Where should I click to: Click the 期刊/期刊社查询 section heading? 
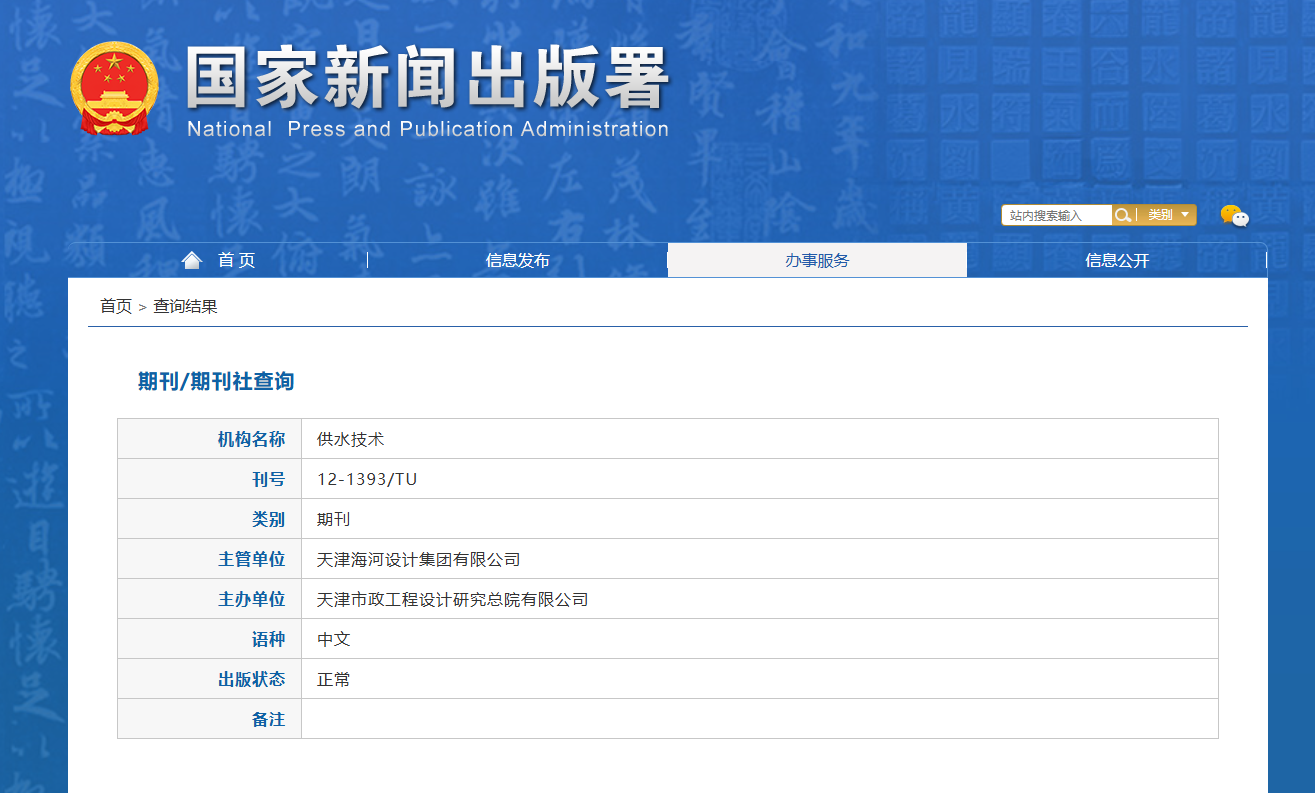coord(216,381)
